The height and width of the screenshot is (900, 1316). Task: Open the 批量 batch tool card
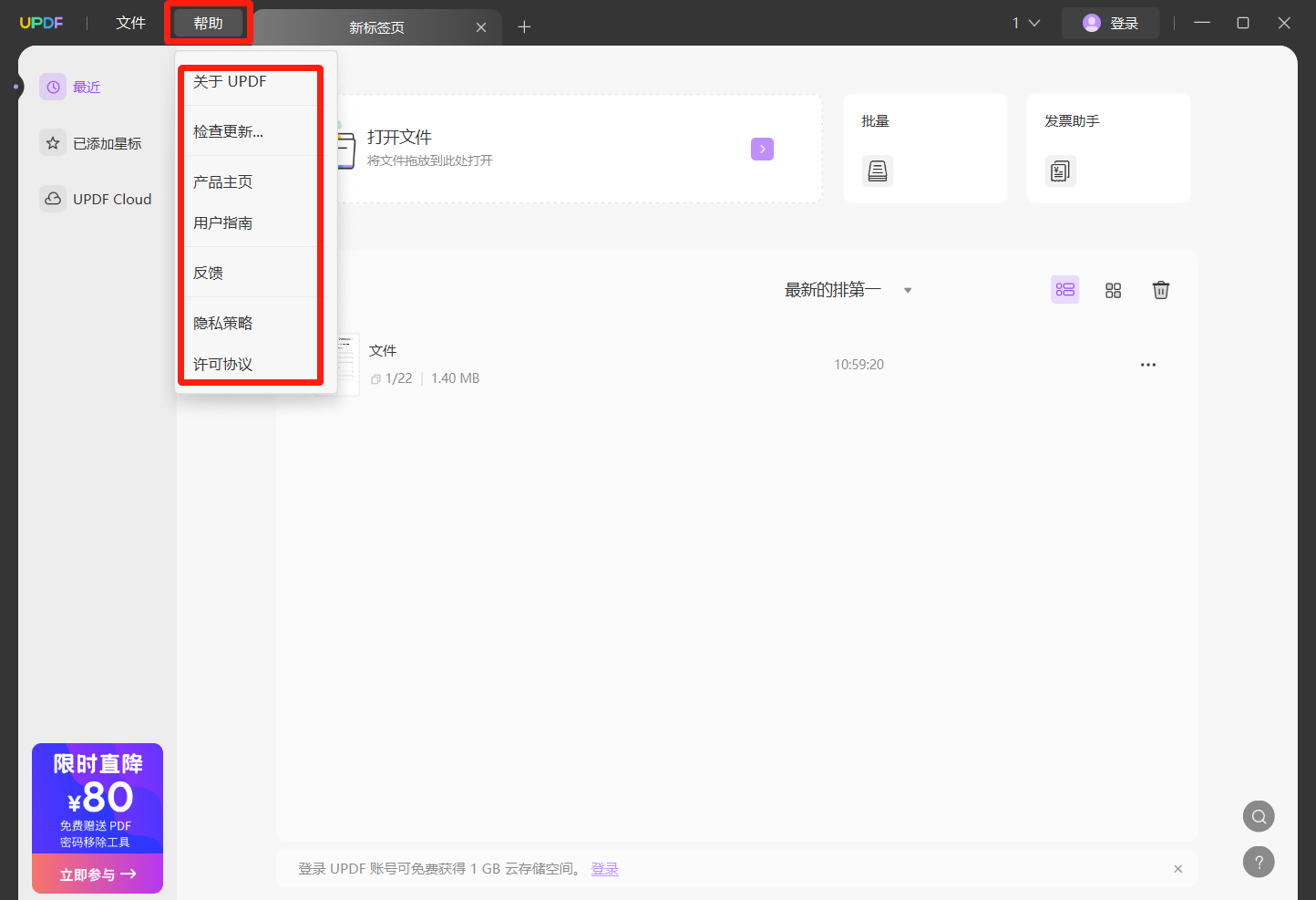[x=925, y=148]
